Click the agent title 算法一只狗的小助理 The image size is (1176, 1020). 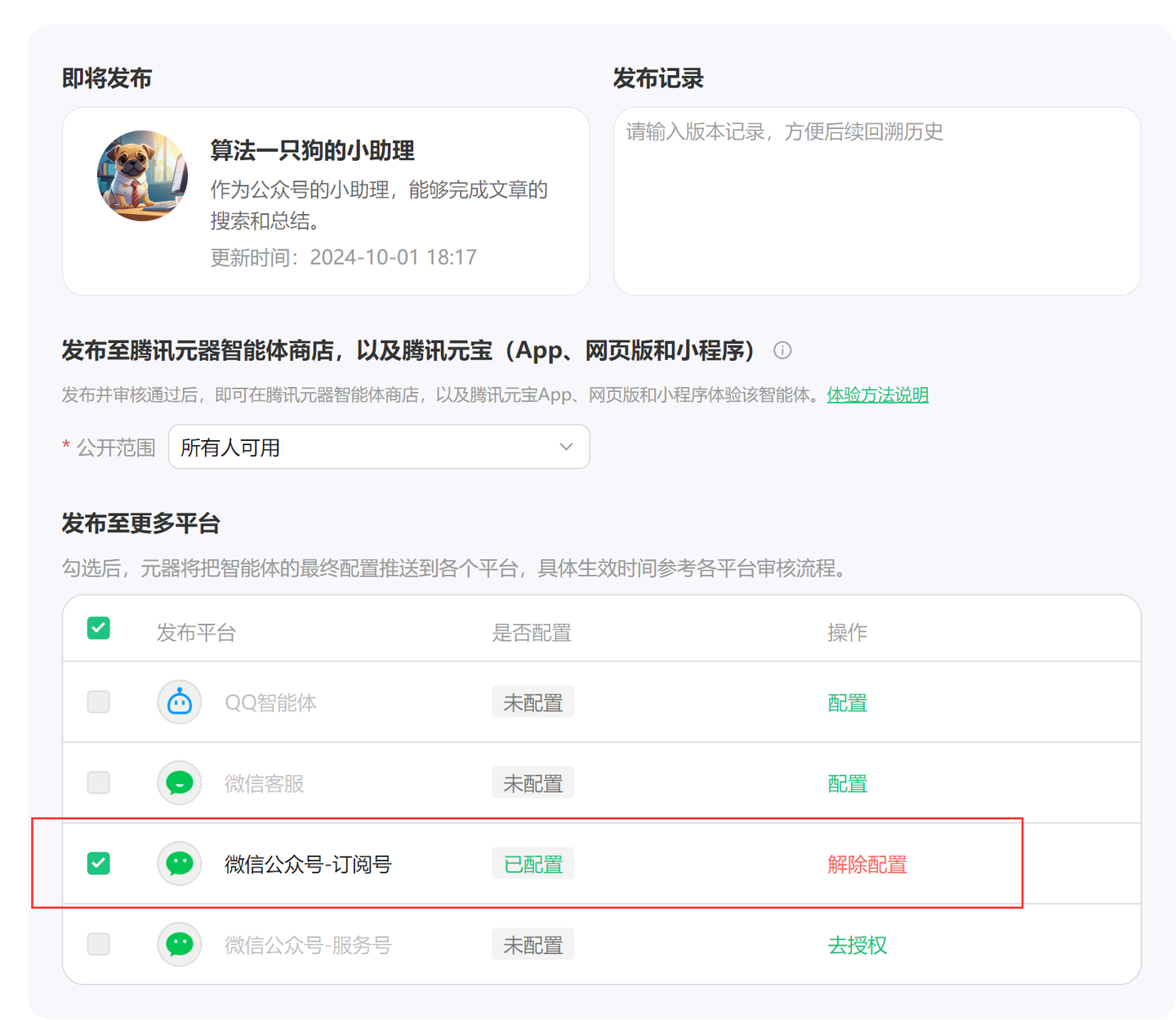pos(312,150)
